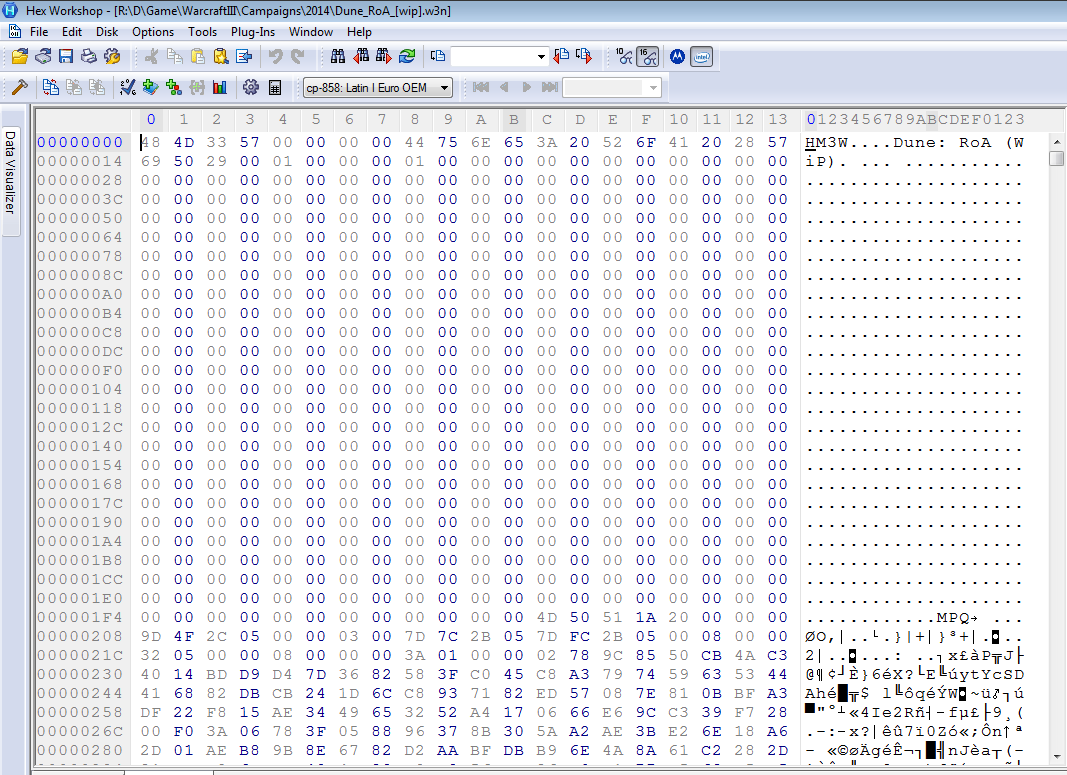Open the File menu

tap(39, 32)
